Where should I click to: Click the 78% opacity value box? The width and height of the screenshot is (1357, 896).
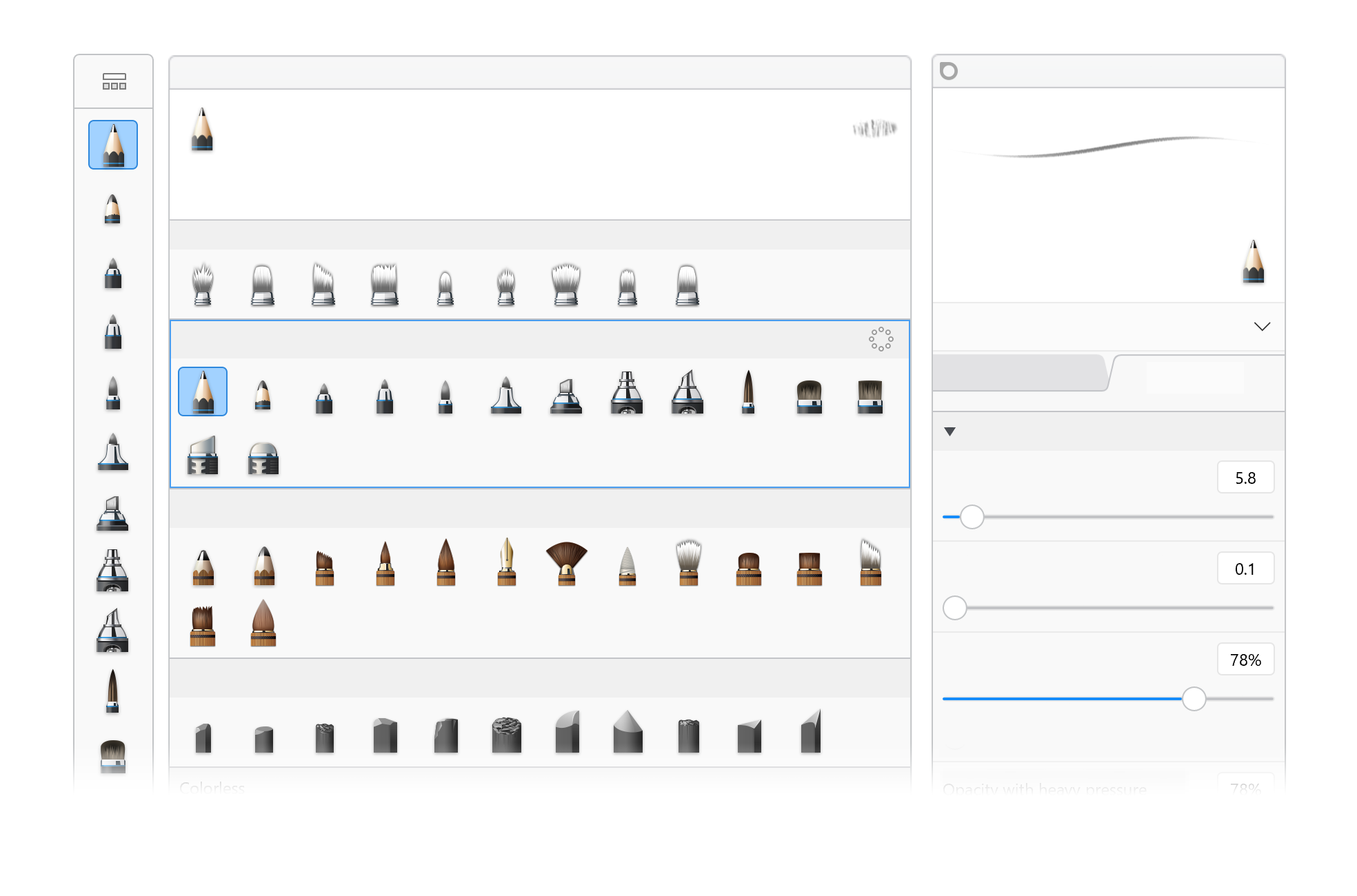[x=1245, y=660]
